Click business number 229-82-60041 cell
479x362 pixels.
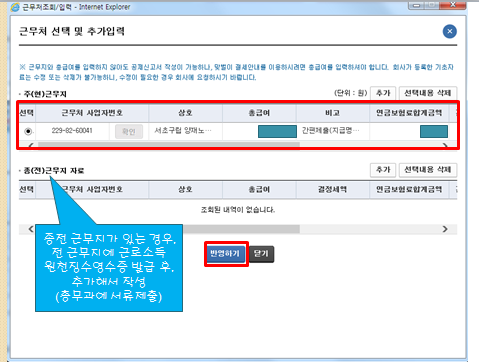tap(72, 131)
